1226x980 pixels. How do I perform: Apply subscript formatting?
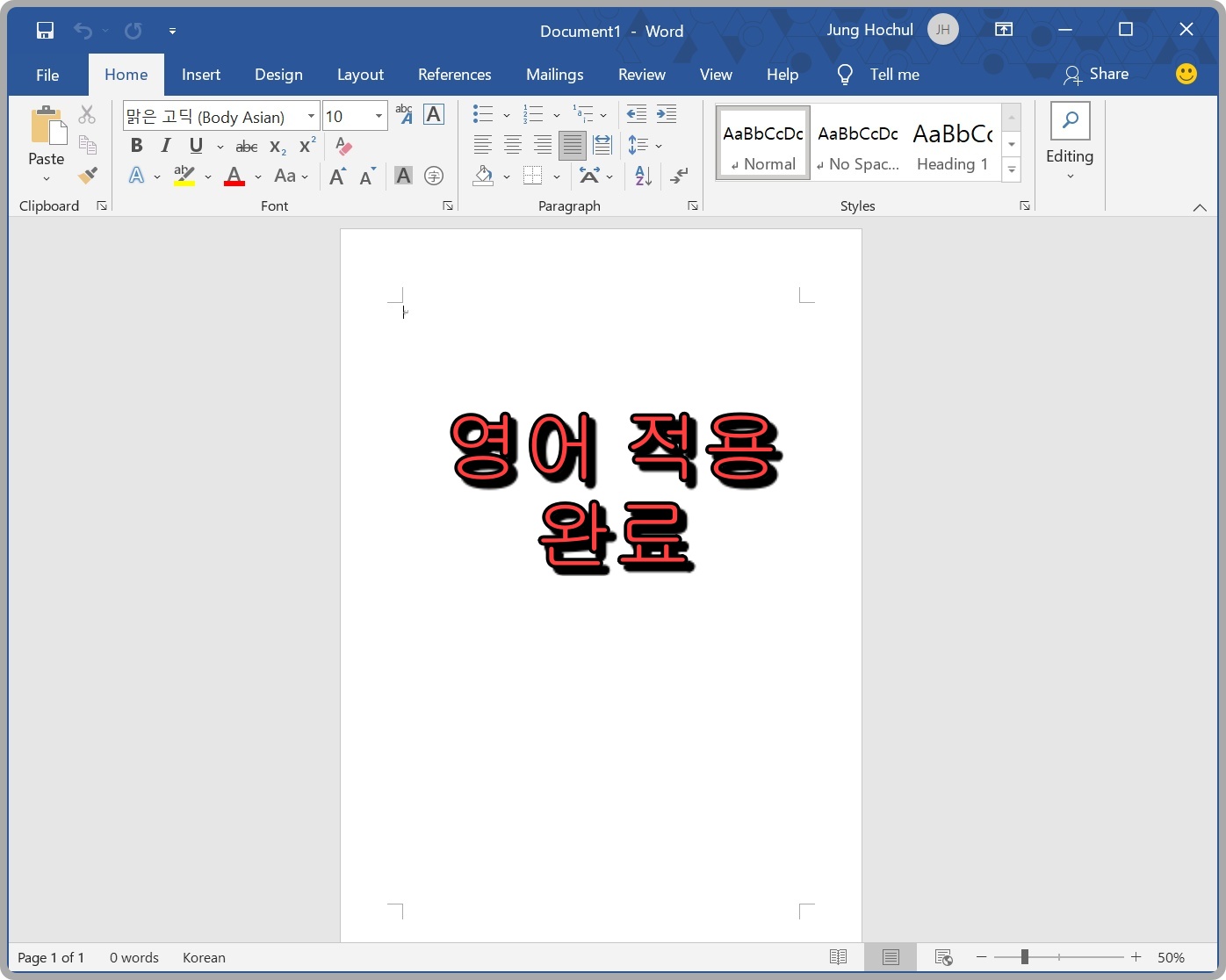pyautogui.click(x=276, y=146)
